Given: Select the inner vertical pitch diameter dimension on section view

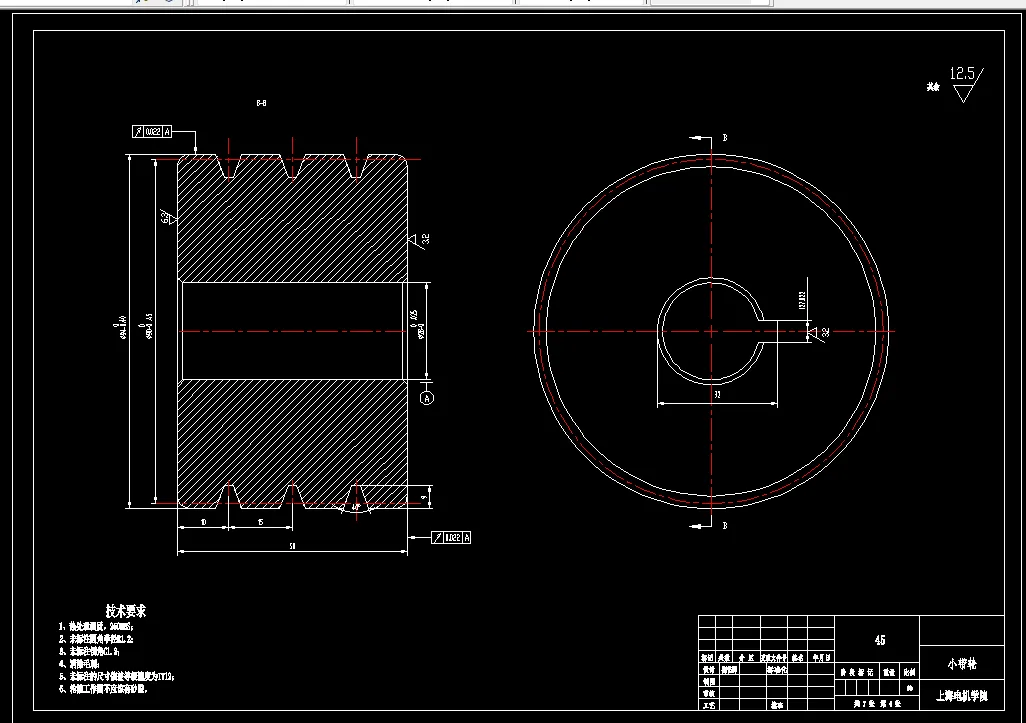Looking at the screenshot, I should coord(145,326).
